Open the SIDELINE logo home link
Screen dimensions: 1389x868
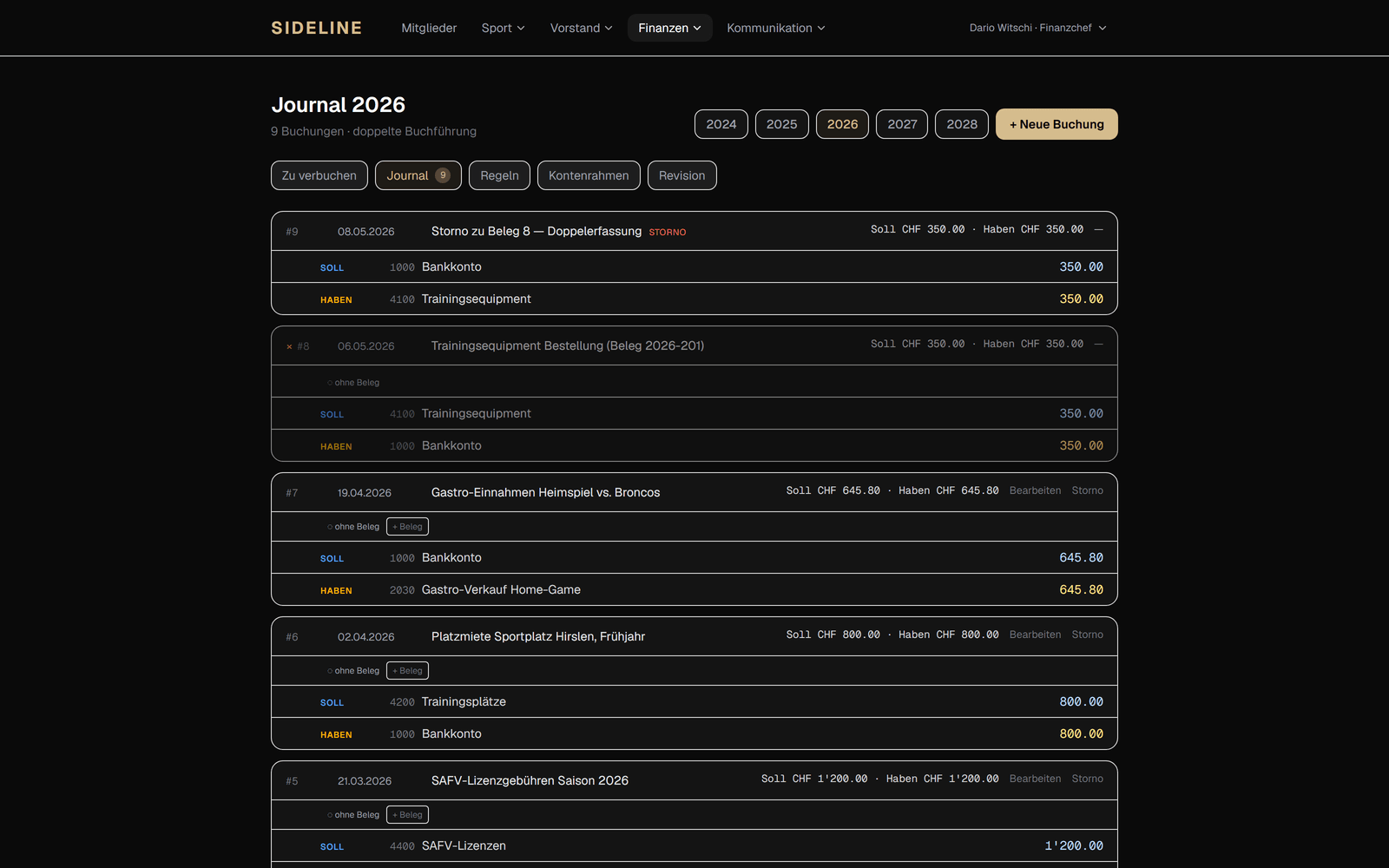[317, 28]
